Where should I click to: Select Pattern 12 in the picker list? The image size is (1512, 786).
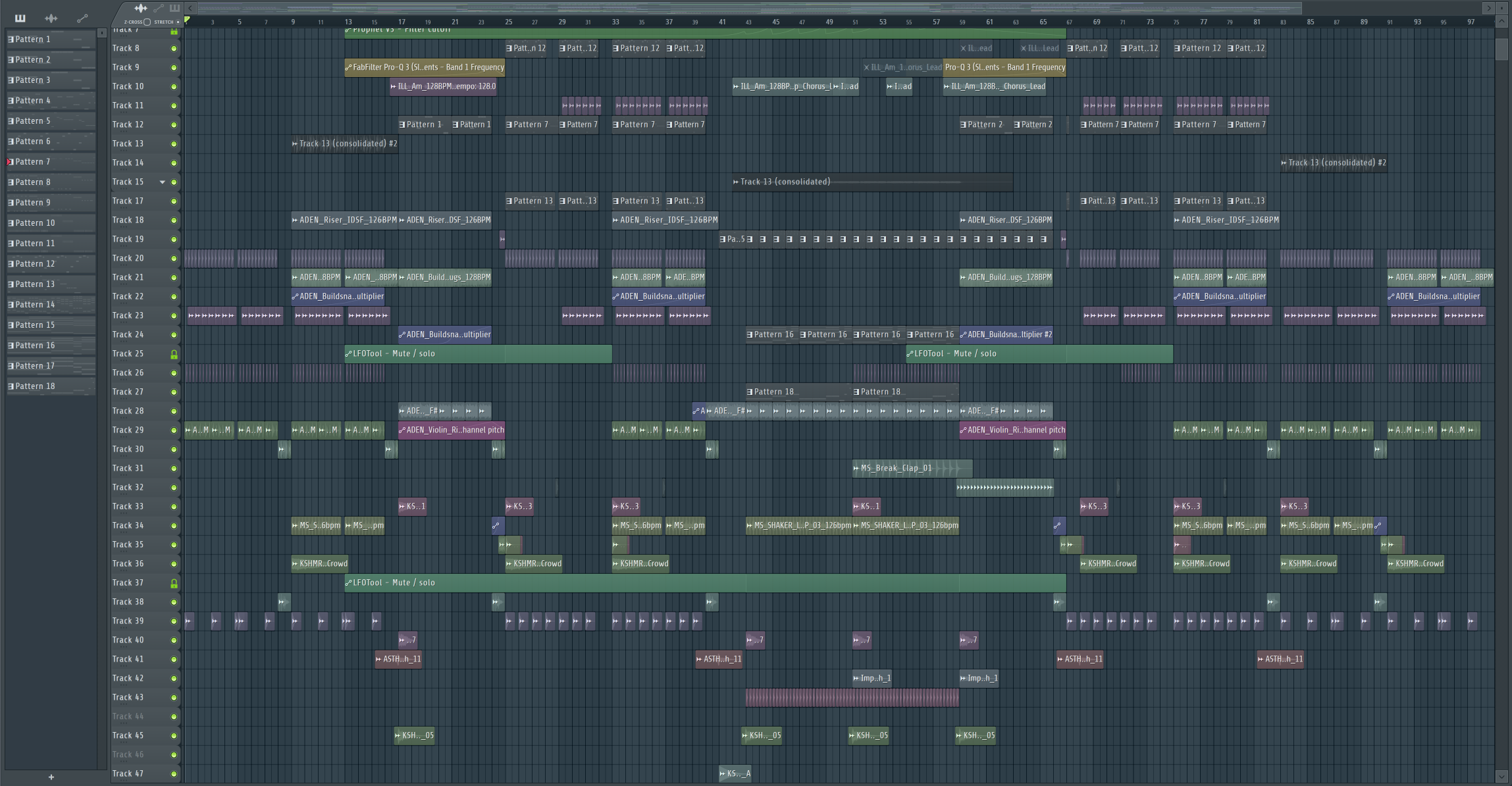coord(51,264)
